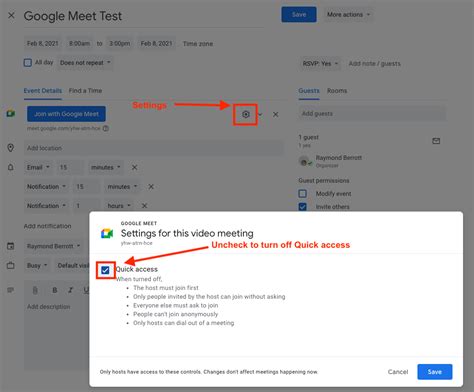Open the minutes unit dropdown in Email row

(106, 167)
